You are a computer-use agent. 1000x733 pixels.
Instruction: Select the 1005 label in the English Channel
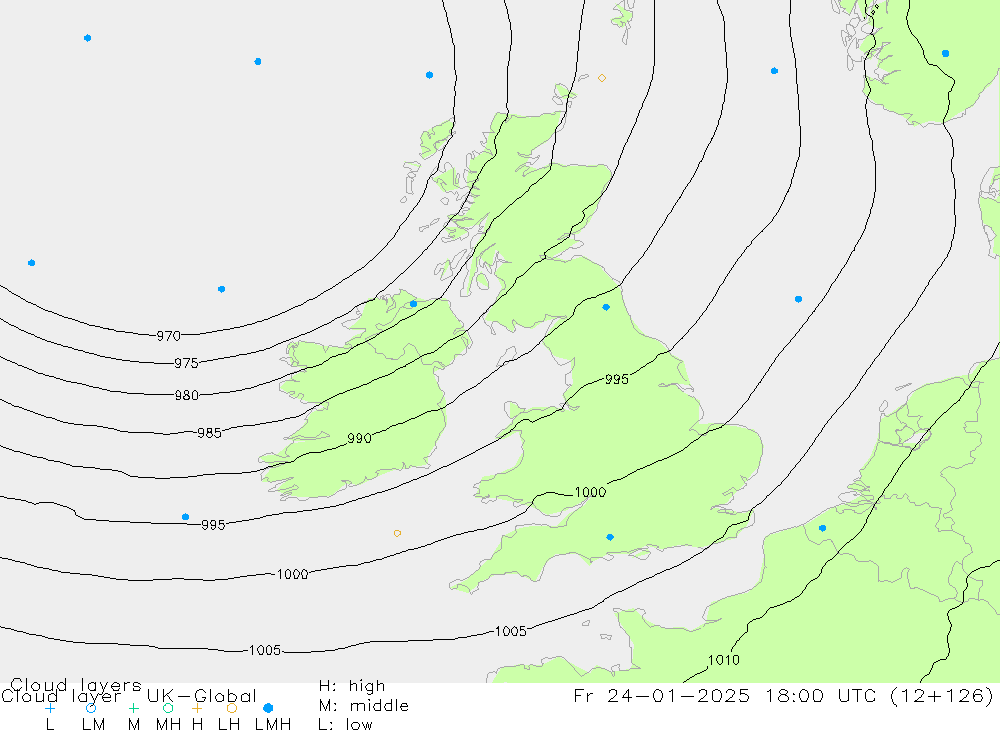coord(511,632)
